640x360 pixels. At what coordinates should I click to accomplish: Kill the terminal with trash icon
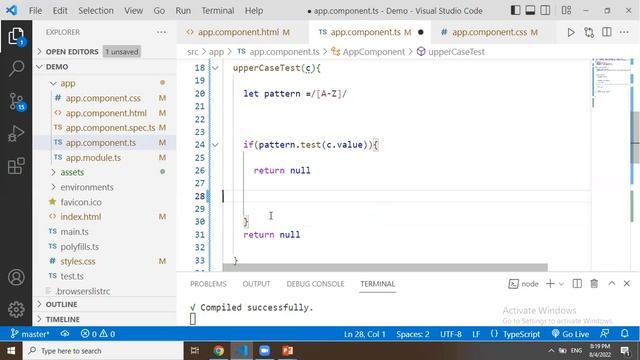pyautogui.click(x=594, y=284)
